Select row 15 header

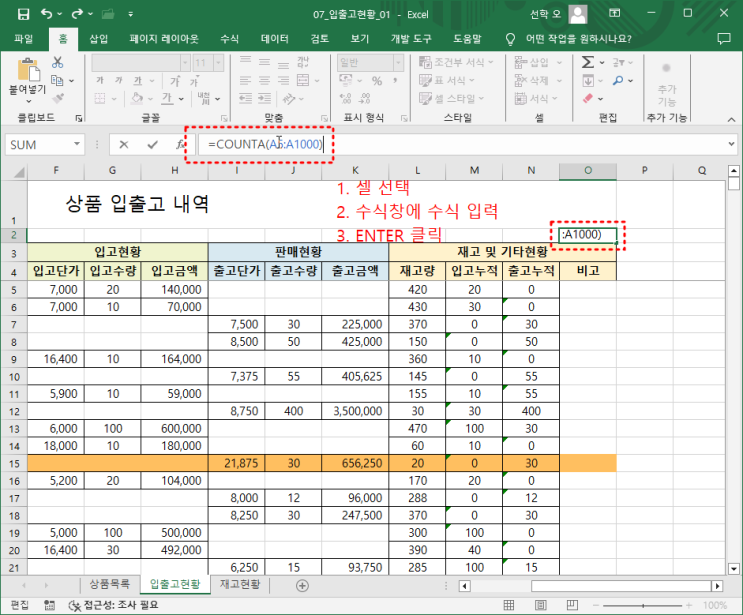pos(14,463)
